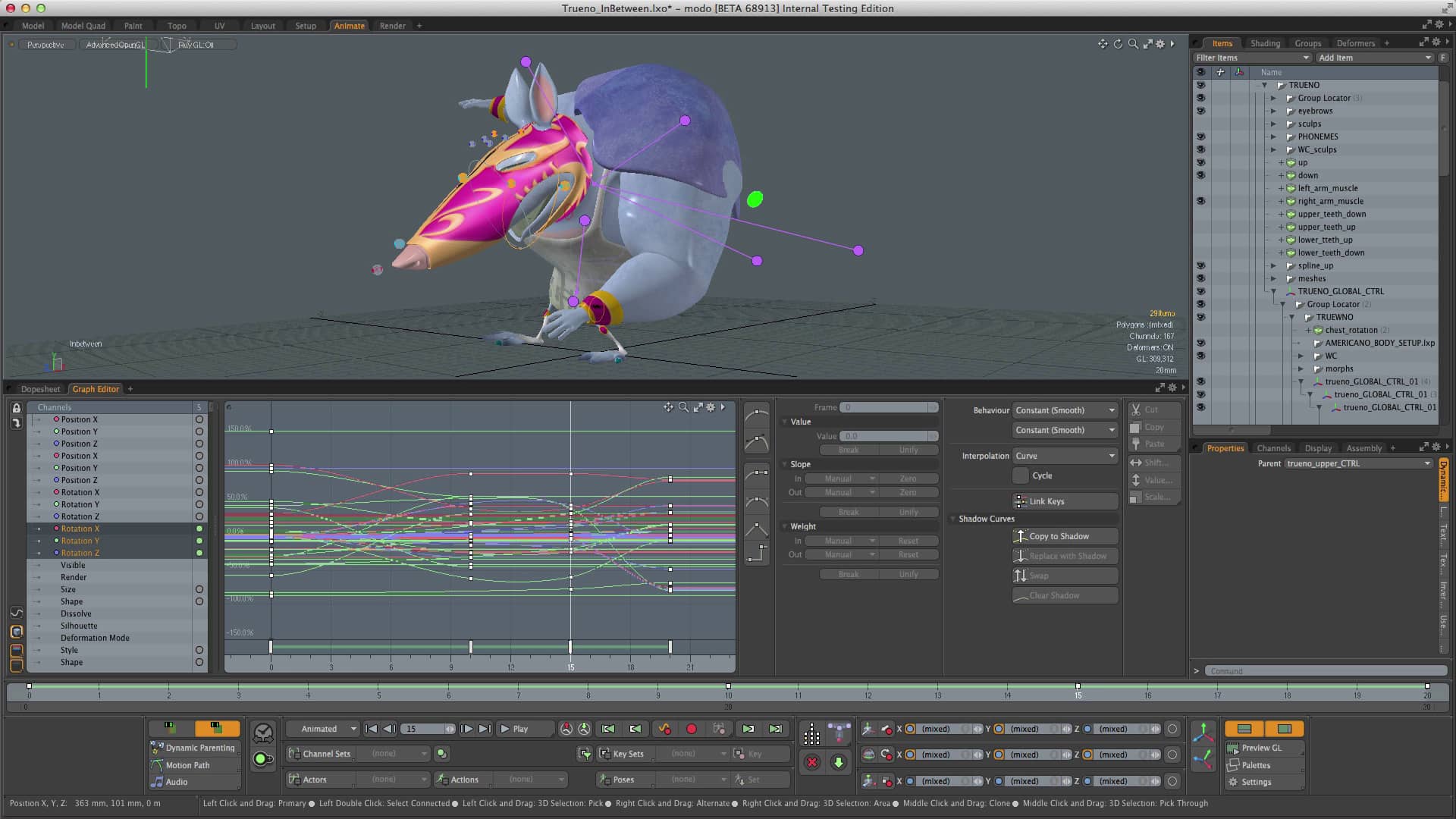Expand the PHONEMES group
The width and height of the screenshot is (1456, 819).
pyautogui.click(x=1273, y=136)
